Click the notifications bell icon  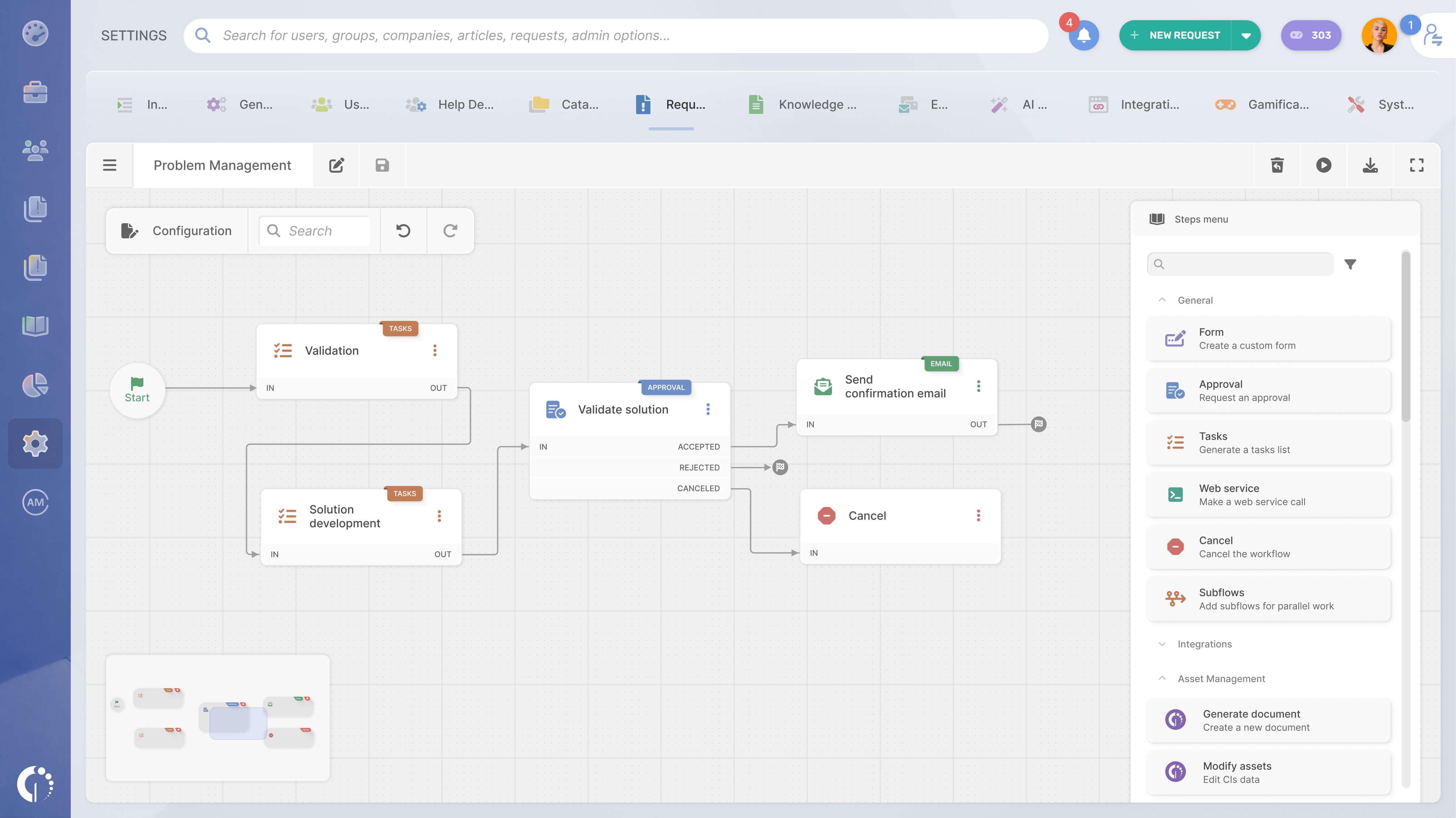pyautogui.click(x=1083, y=36)
